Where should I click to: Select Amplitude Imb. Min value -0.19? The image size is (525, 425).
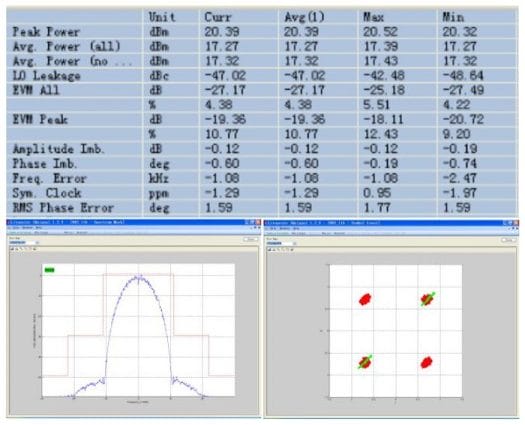point(460,149)
